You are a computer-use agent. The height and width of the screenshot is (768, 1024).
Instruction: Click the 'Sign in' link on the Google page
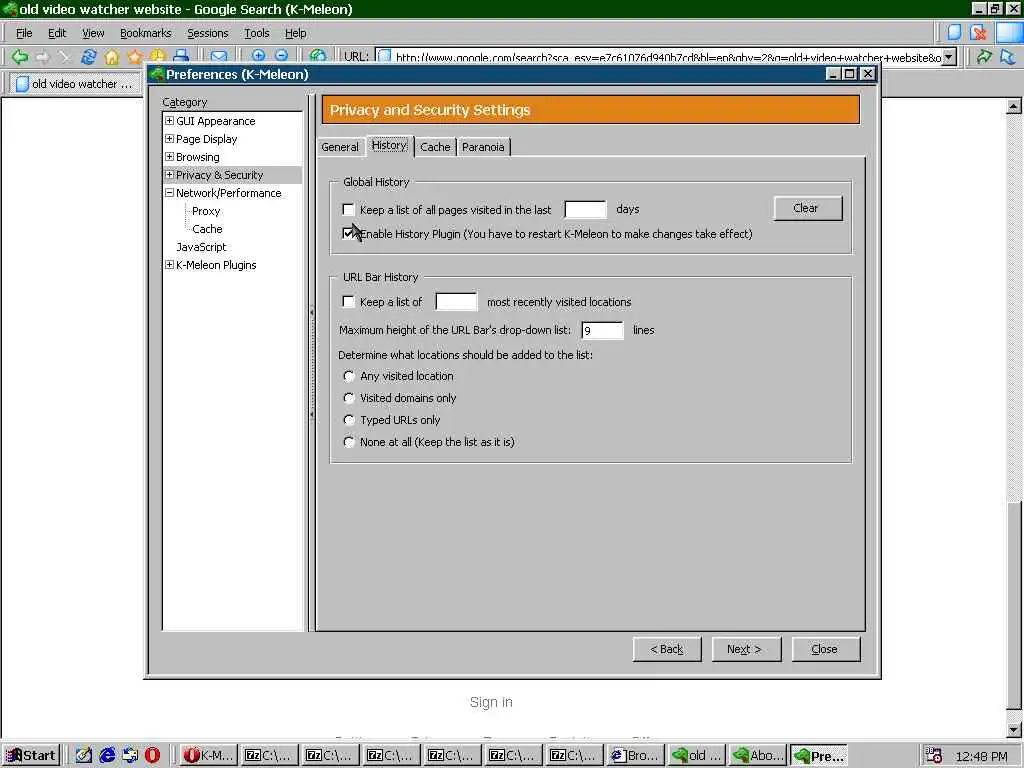(x=491, y=702)
